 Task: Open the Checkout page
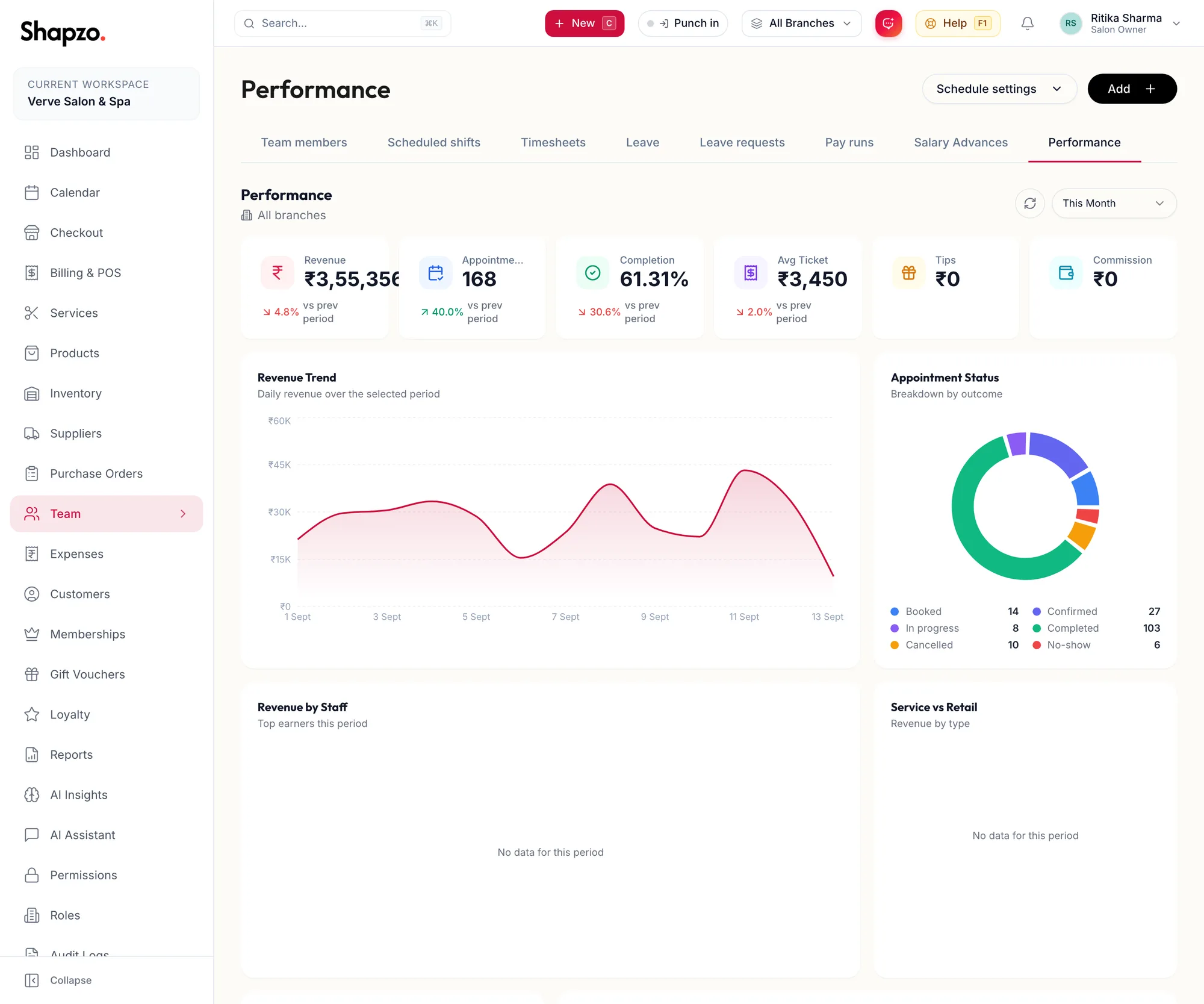click(107, 232)
